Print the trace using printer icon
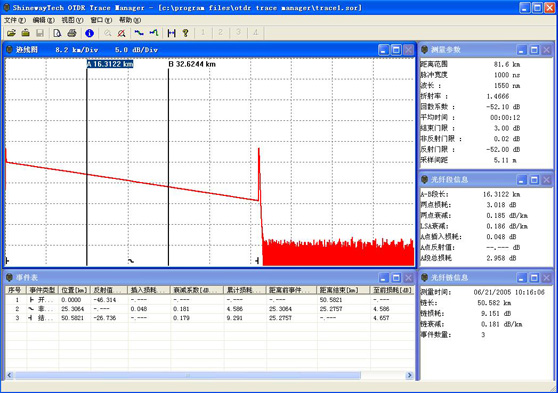This screenshot has width=558, height=393. [x=72, y=33]
